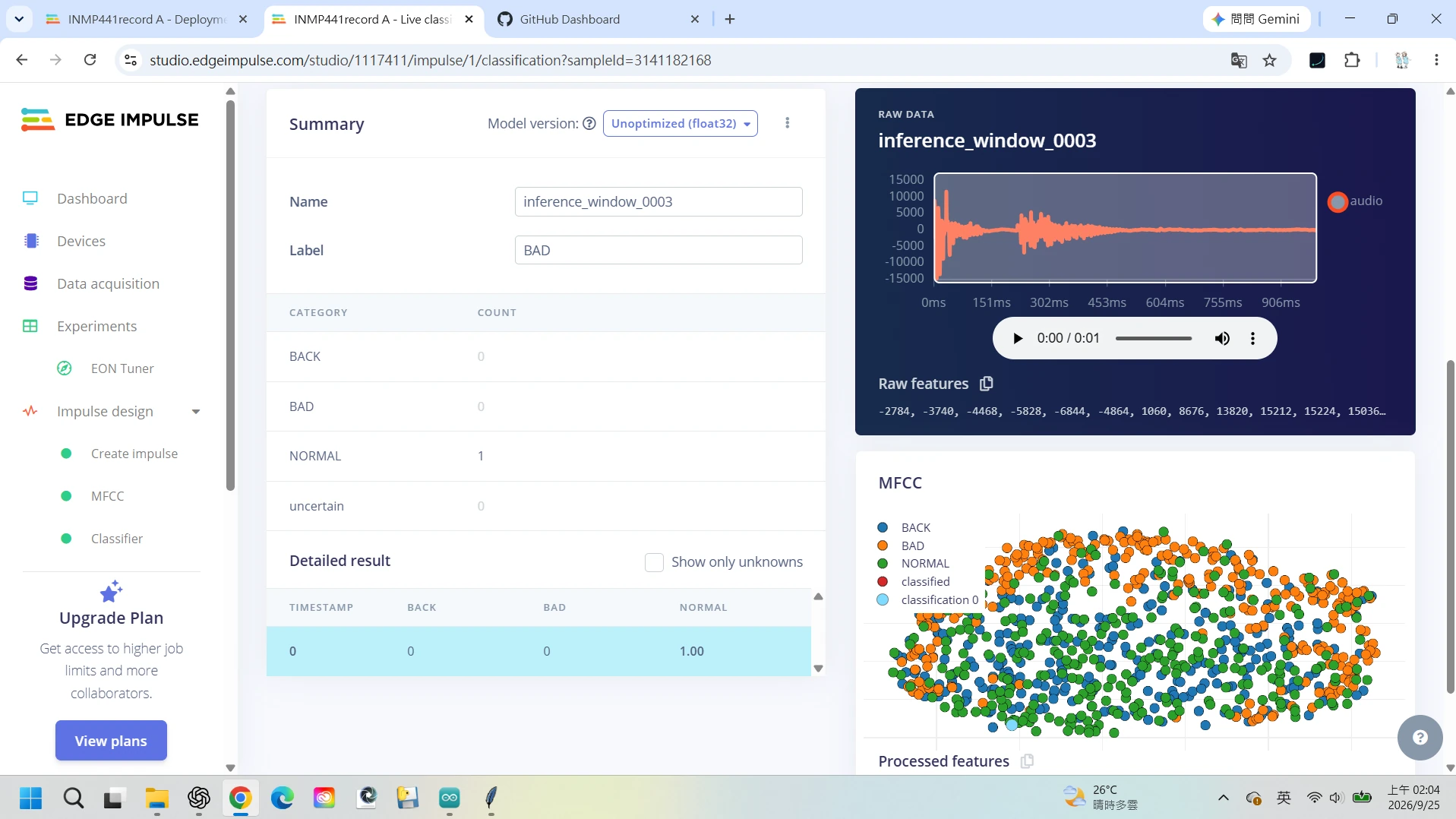Open the help chat bubble
The image size is (1456, 819).
pyautogui.click(x=1420, y=737)
